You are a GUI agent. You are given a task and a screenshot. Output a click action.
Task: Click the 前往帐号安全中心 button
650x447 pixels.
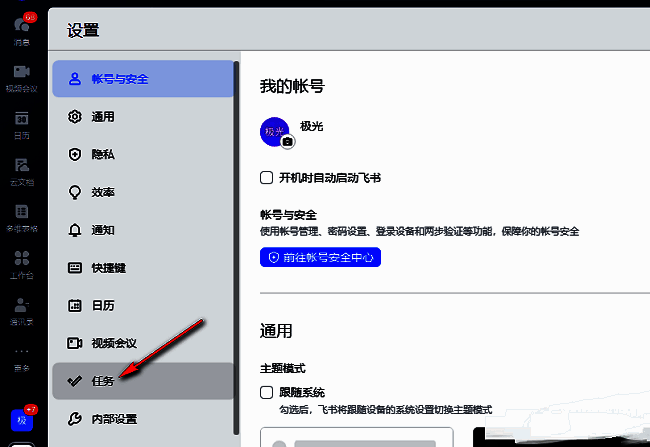click(x=320, y=258)
